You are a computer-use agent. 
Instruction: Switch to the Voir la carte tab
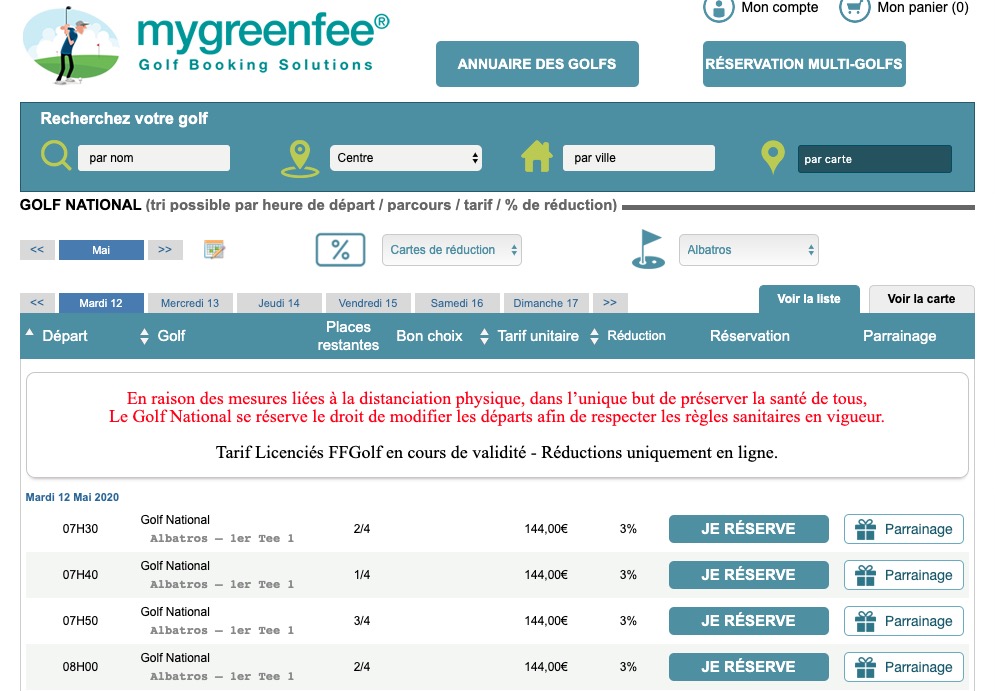pyautogui.click(x=921, y=299)
